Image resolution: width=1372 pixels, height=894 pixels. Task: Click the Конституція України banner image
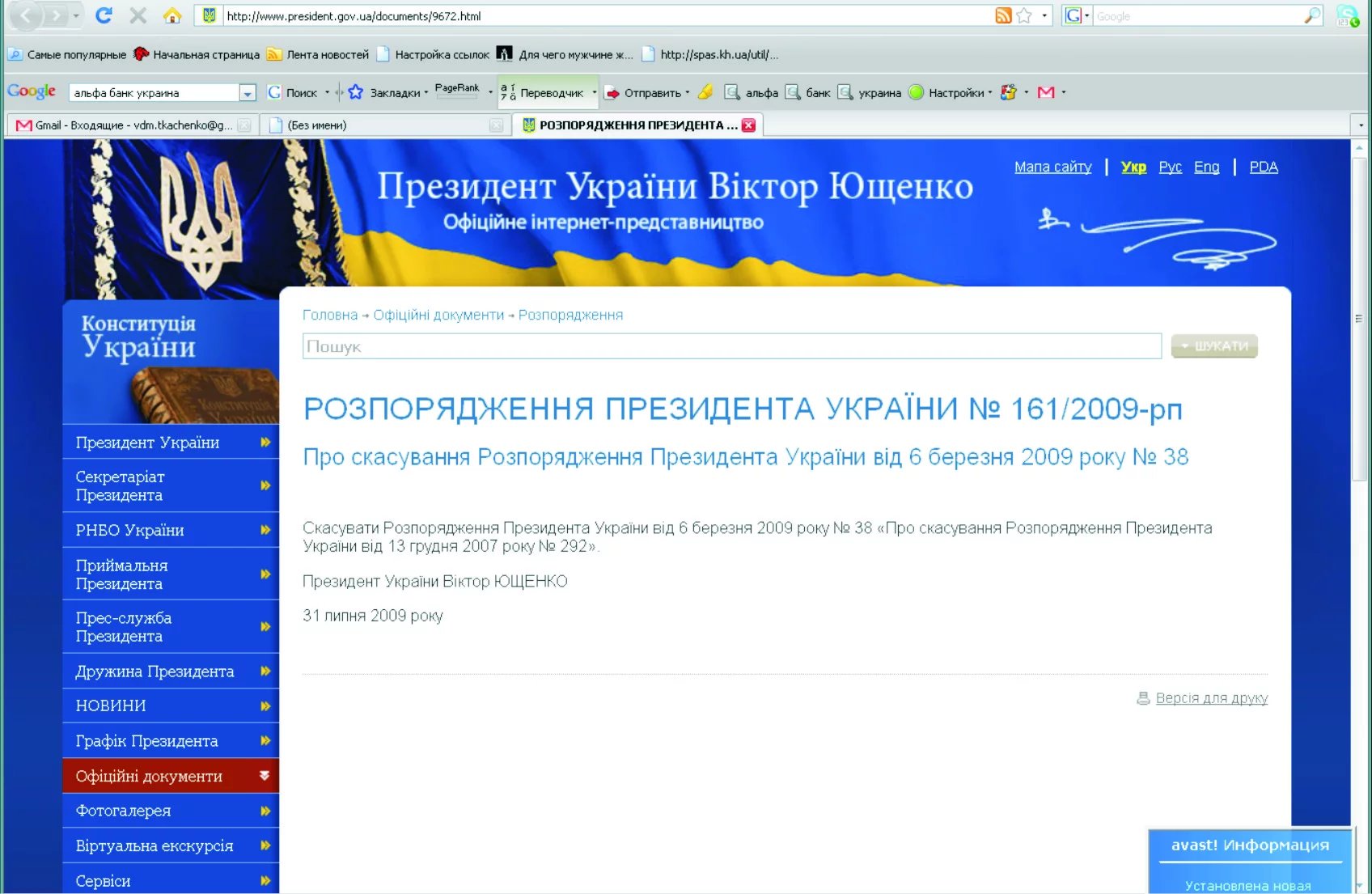pyautogui.click(x=171, y=362)
